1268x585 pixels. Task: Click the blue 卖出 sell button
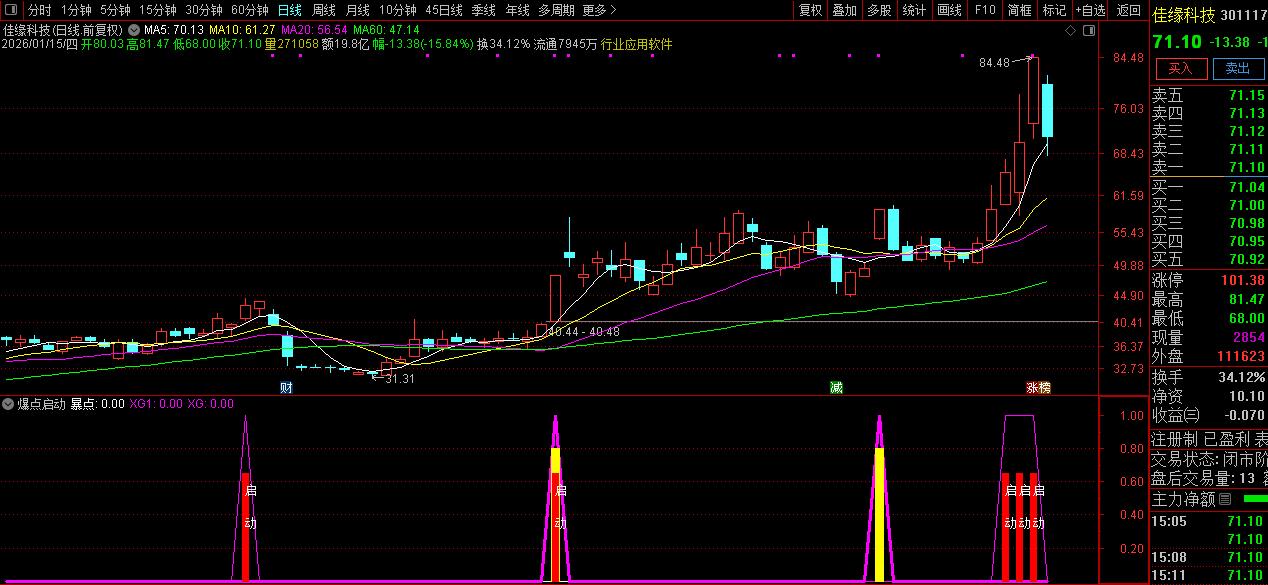1238,68
